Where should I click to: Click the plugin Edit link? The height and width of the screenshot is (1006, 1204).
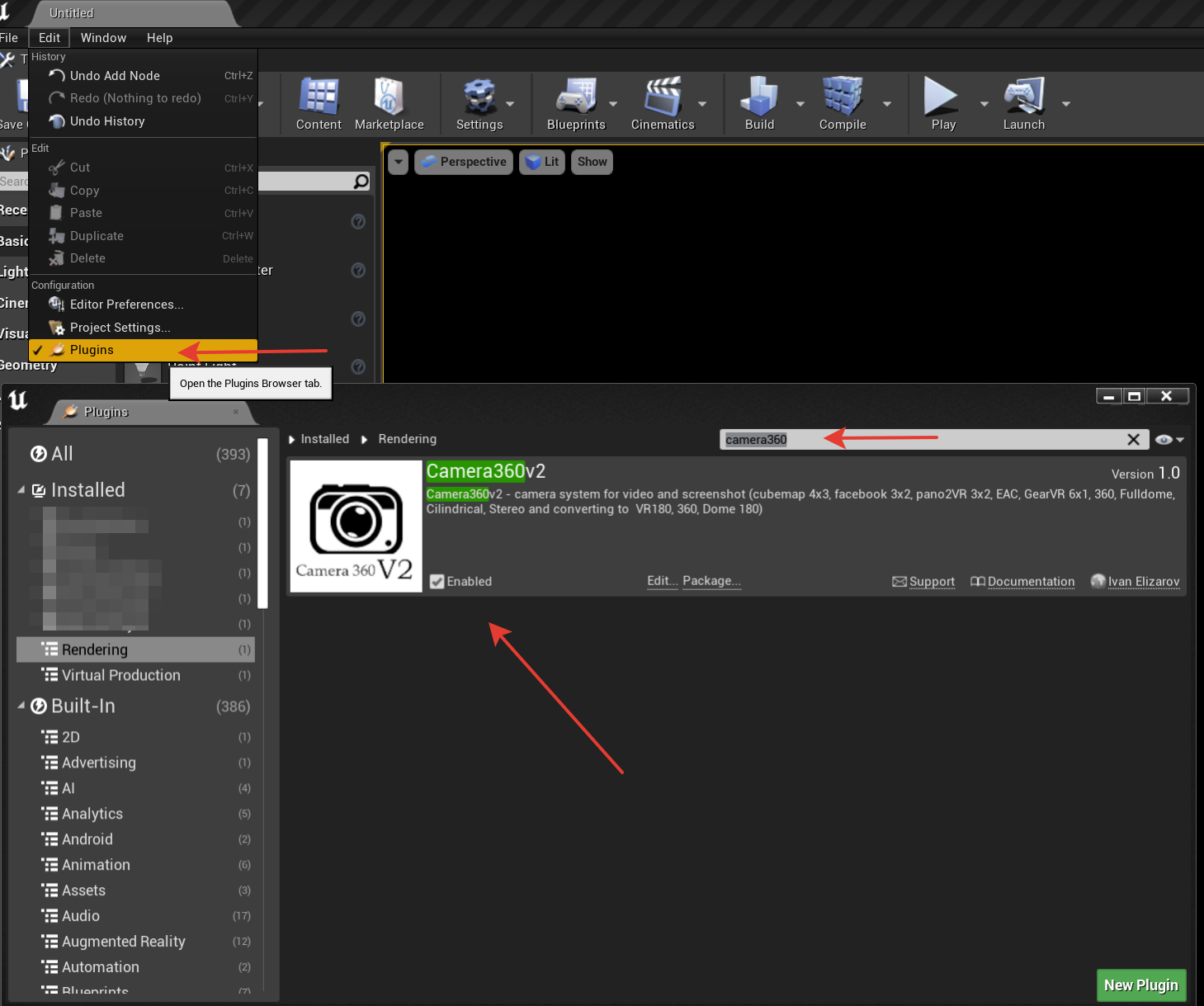[663, 581]
